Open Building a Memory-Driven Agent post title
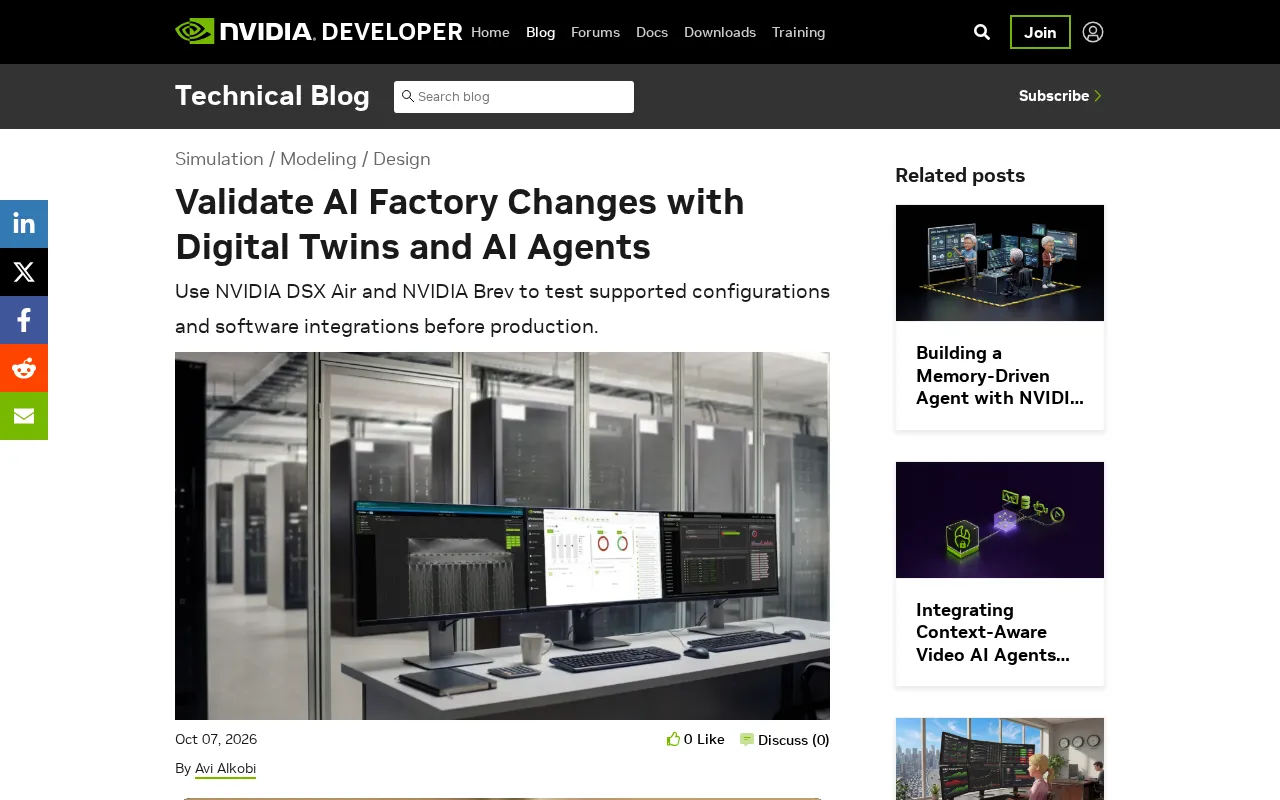This screenshot has height=800, width=1280. (x=1000, y=376)
